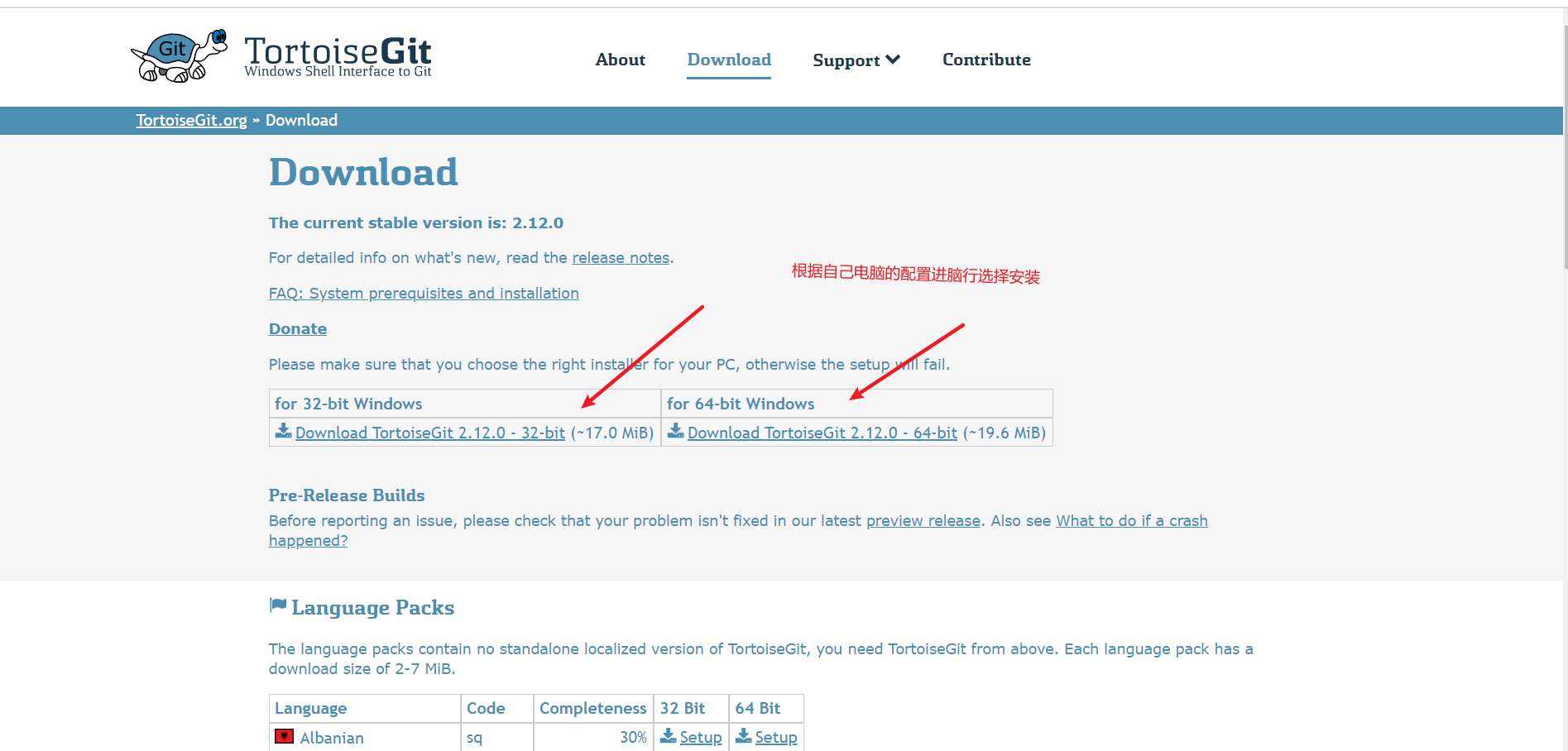Screen dimensions: 1568x751
Task: Go to the Contribute page
Action: 986,60
